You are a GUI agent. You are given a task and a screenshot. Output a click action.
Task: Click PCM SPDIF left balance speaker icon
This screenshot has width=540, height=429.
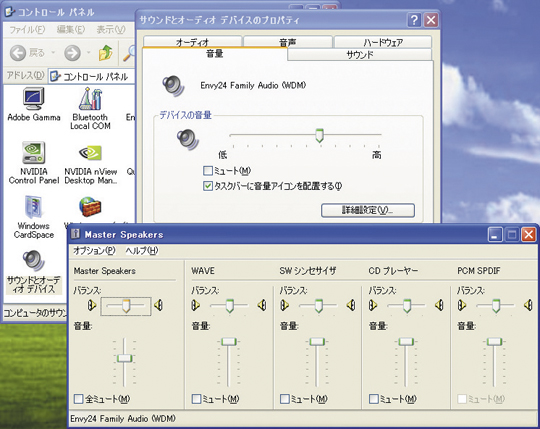462,305
